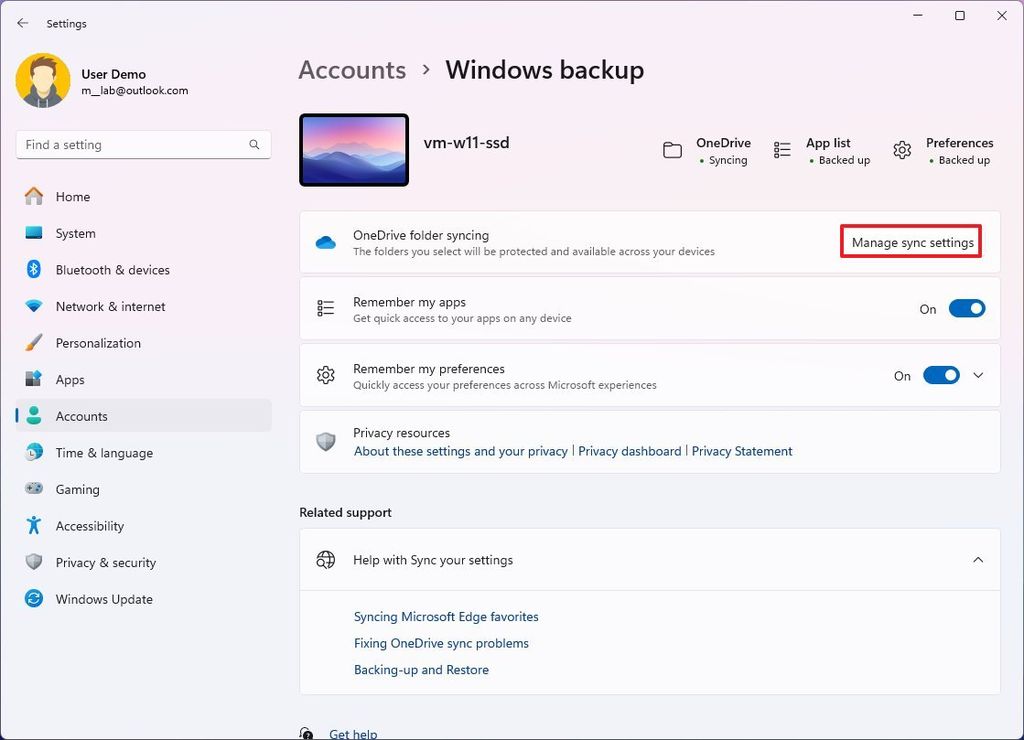Click the OneDrive syncing status icon
1024x740 pixels.
[674, 148]
